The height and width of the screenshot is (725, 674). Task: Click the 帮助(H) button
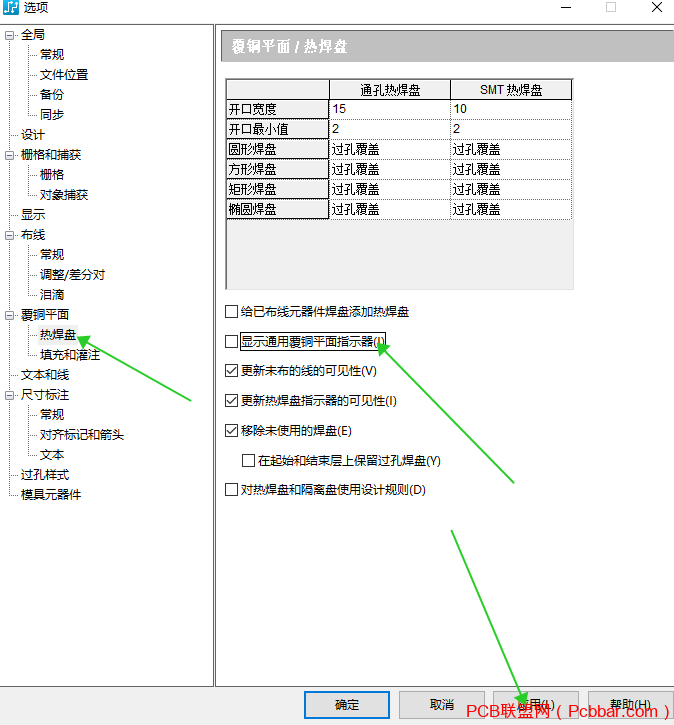tap(630, 705)
